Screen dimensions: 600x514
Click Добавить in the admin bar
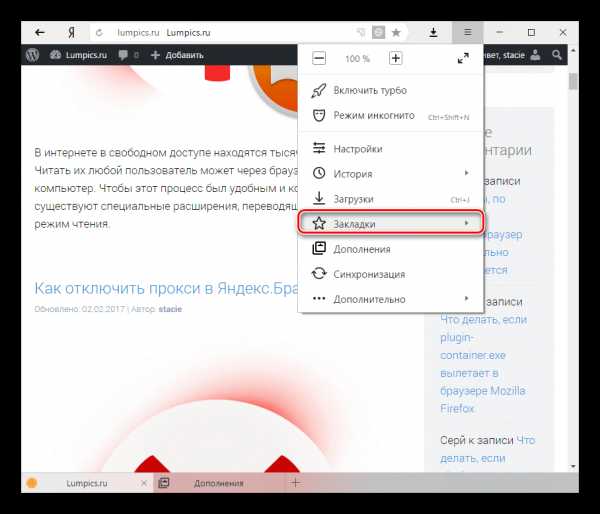point(177,55)
